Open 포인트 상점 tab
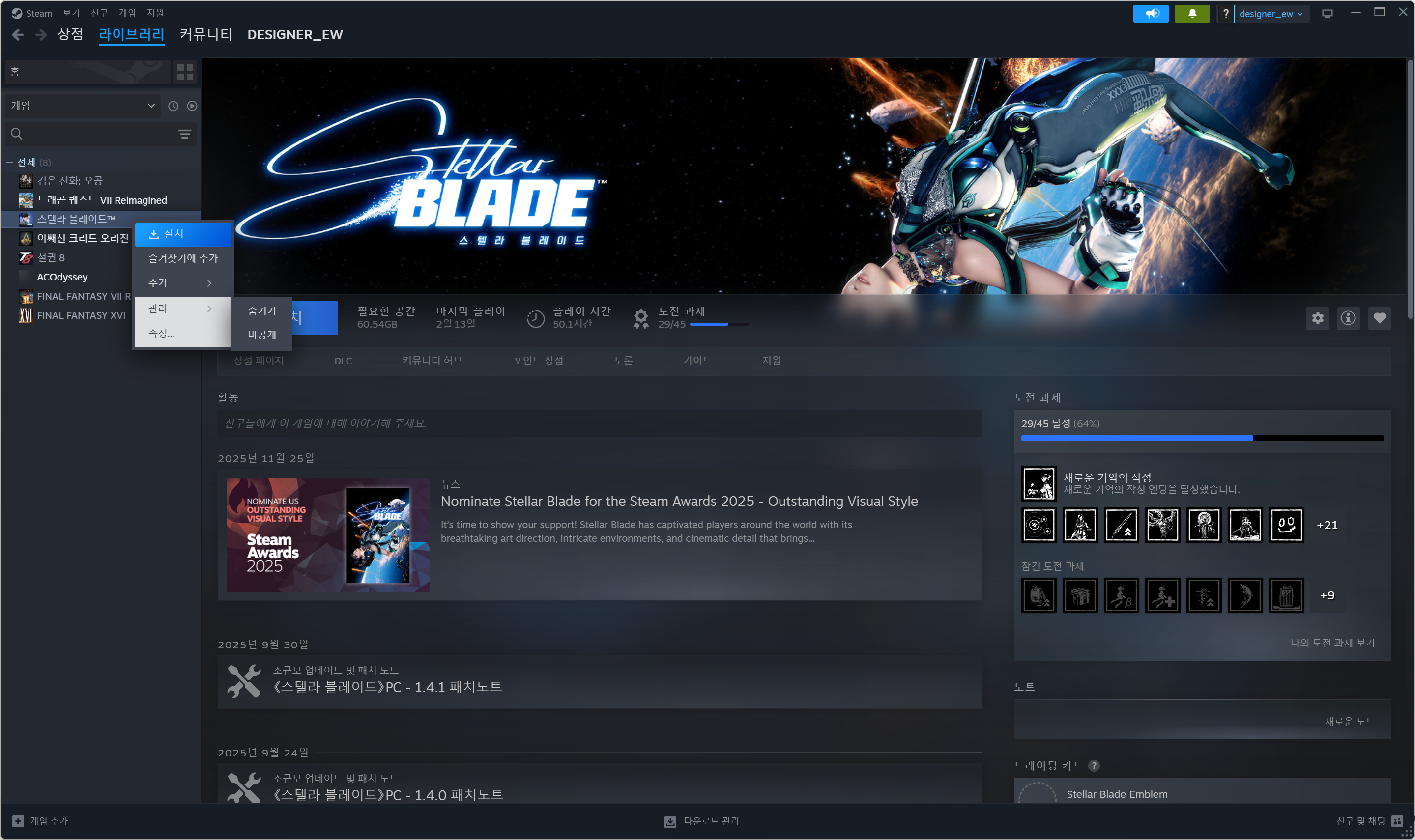Viewport: 1415px width, 840px height. [538, 361]
